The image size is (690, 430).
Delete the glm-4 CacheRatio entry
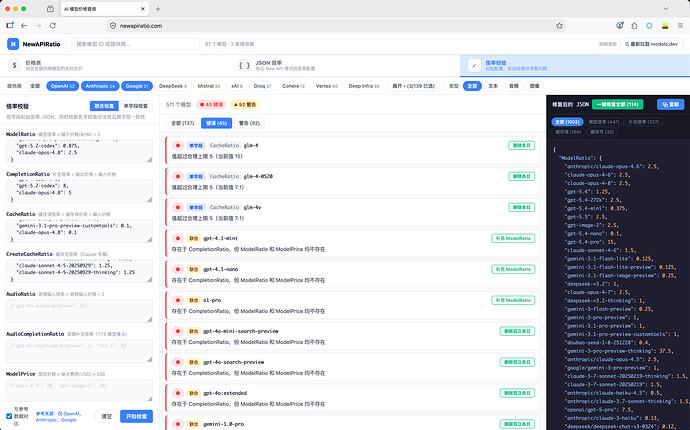pyautogui.click(x=521, y=145)
